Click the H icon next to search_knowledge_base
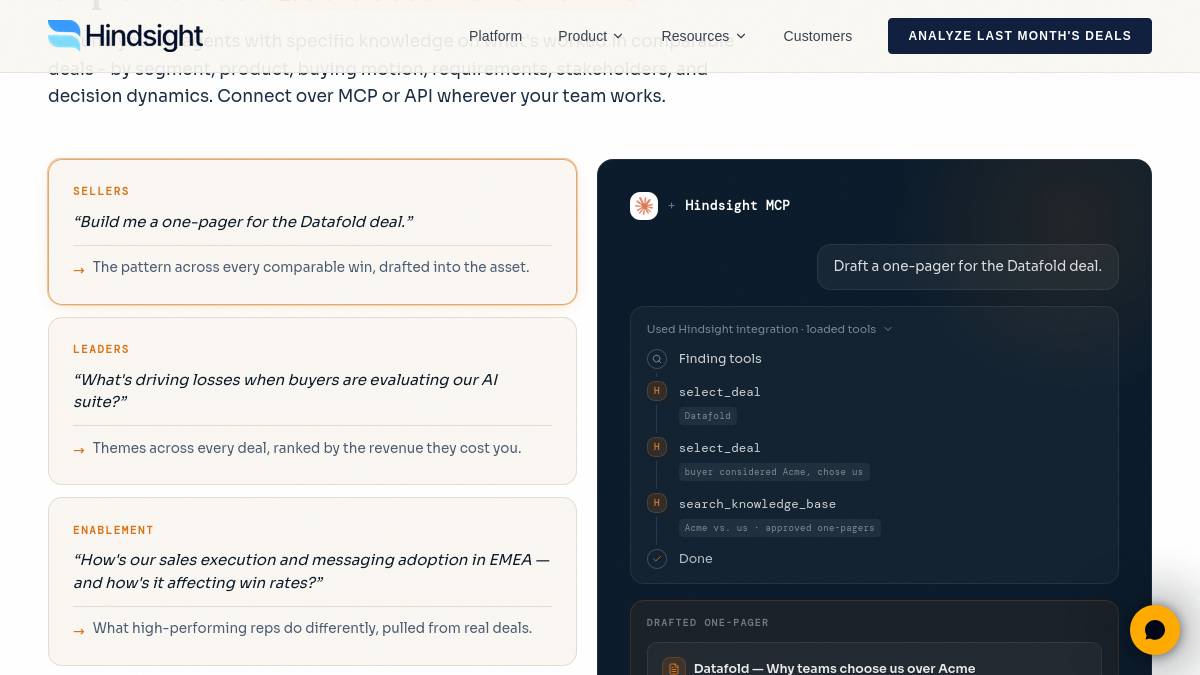Screen dimensions: 1200x675 click(657, 503)
